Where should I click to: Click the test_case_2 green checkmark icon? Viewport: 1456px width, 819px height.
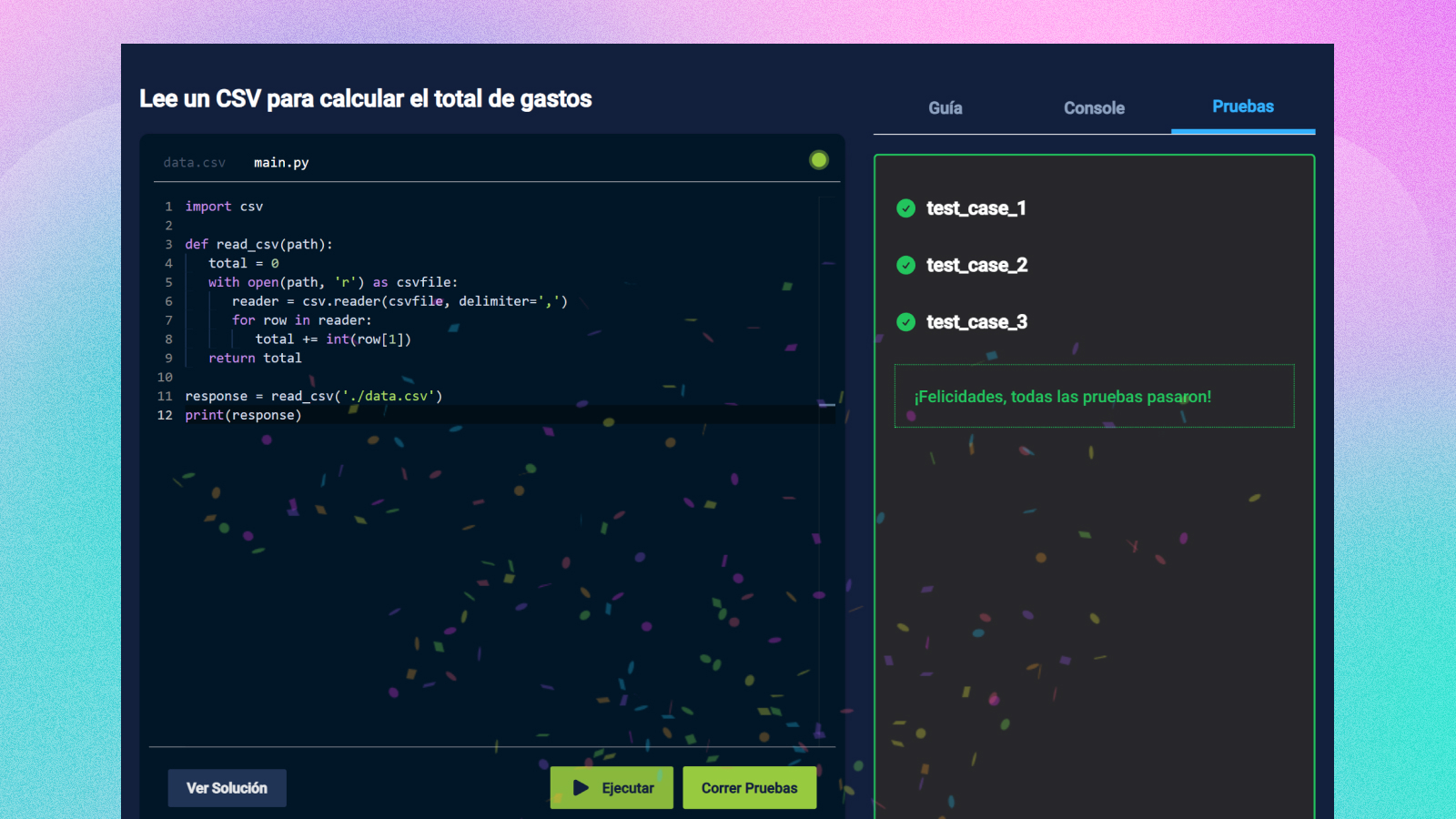click(x=905, y=265)
